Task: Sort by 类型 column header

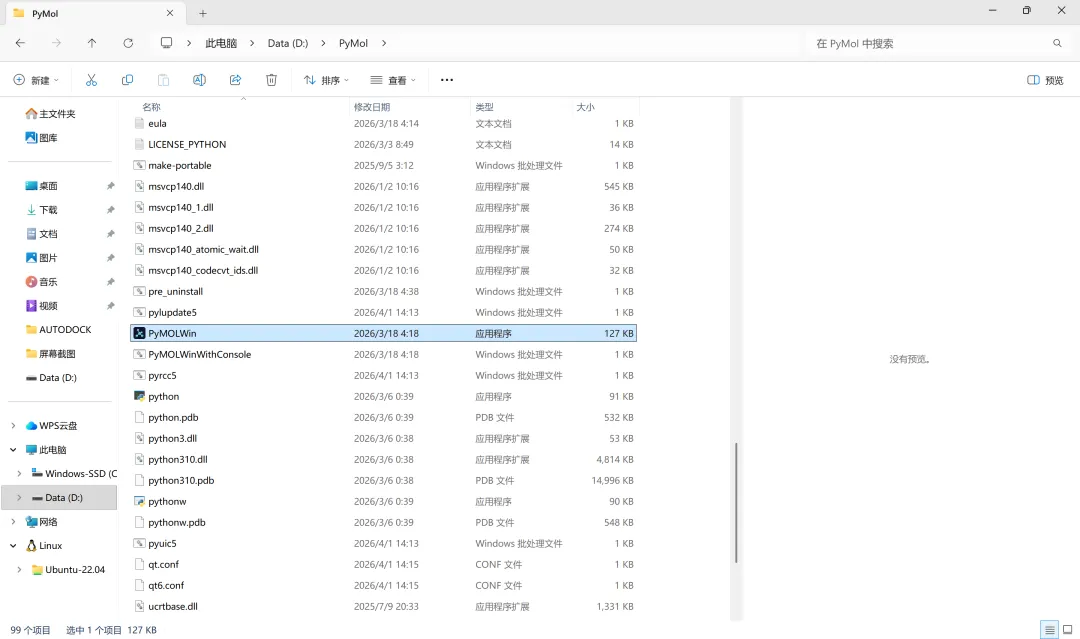Action: click(x=484, y=107)
